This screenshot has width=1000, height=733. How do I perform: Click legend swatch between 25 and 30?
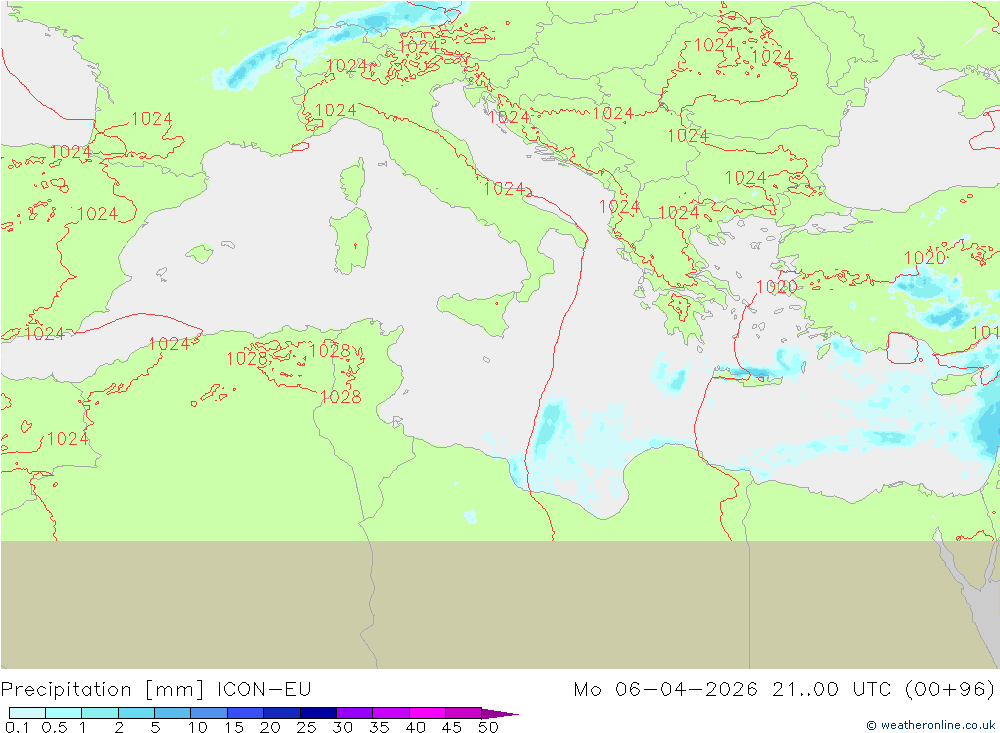[x=318, y=713]
